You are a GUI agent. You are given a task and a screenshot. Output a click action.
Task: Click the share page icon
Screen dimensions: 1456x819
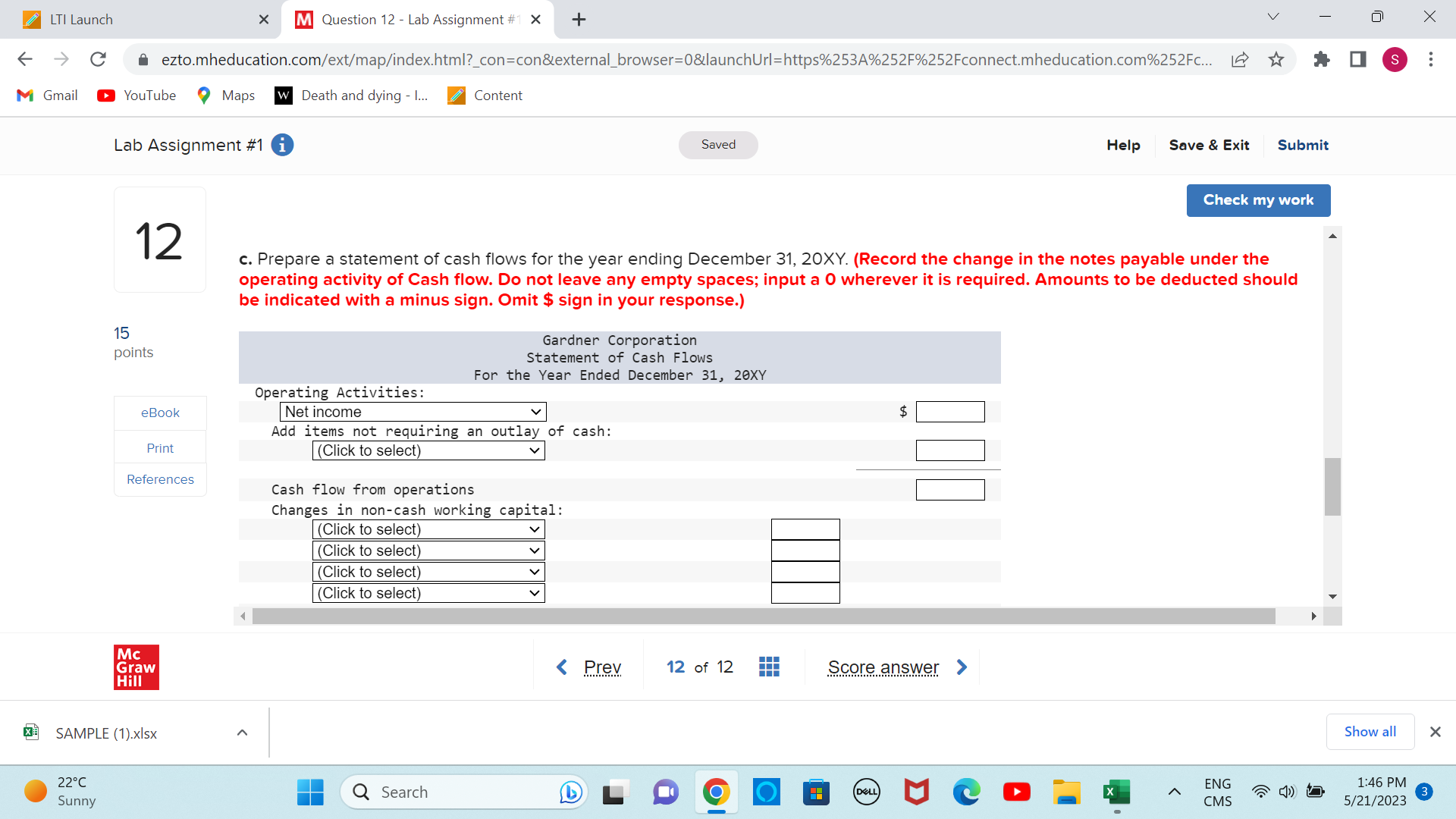click(x=1240, y=59)
